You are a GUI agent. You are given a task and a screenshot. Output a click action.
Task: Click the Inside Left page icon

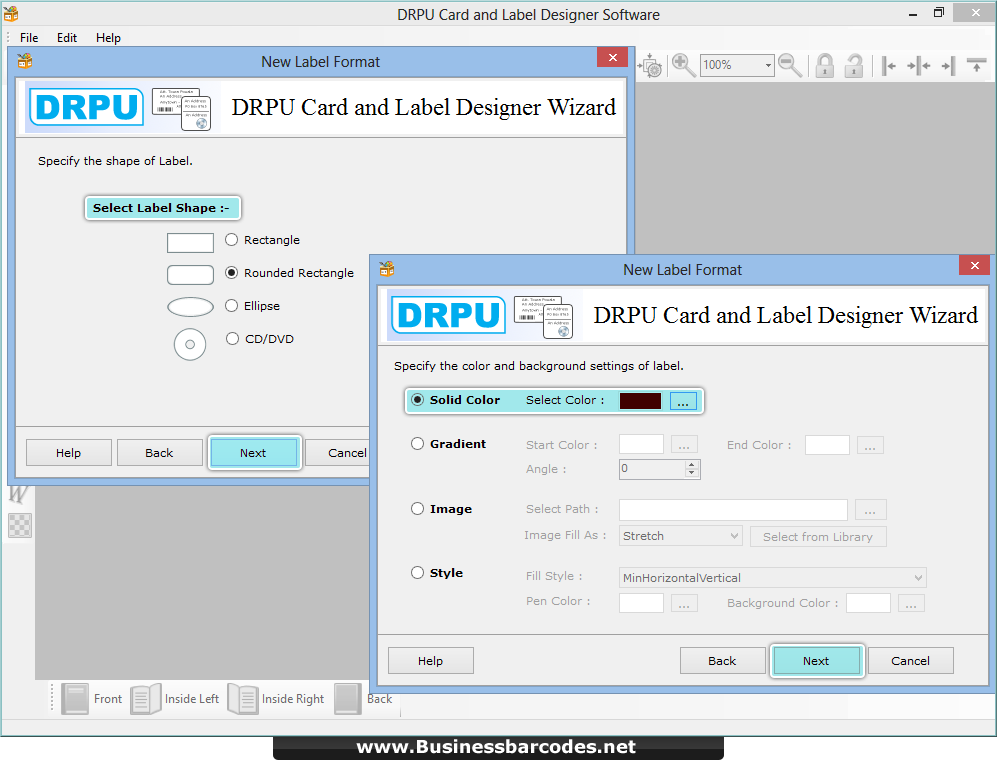146,699
